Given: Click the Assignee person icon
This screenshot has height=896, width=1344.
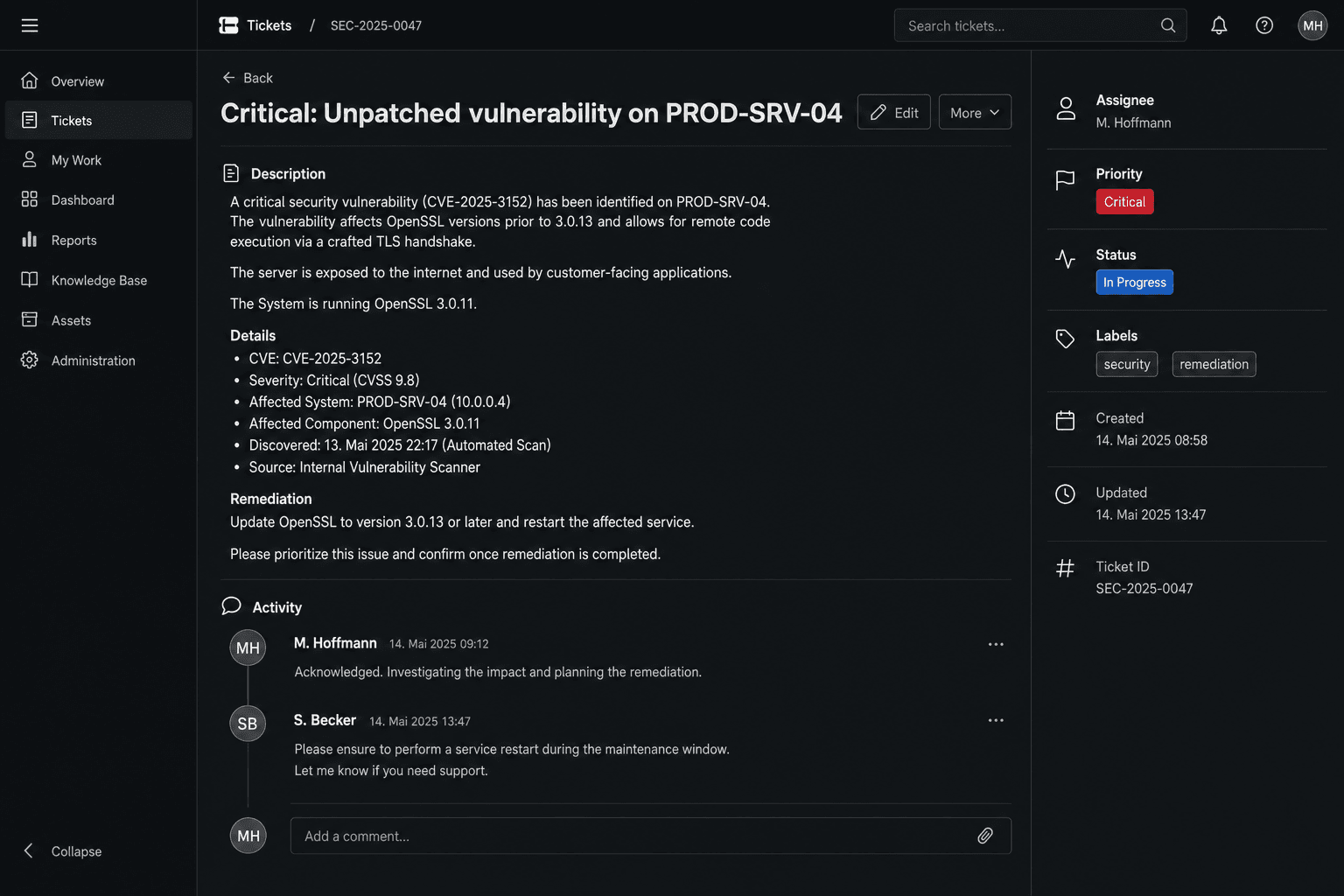Looking at the screenshot, I should pyautogui.click(x=1066, y=108).
